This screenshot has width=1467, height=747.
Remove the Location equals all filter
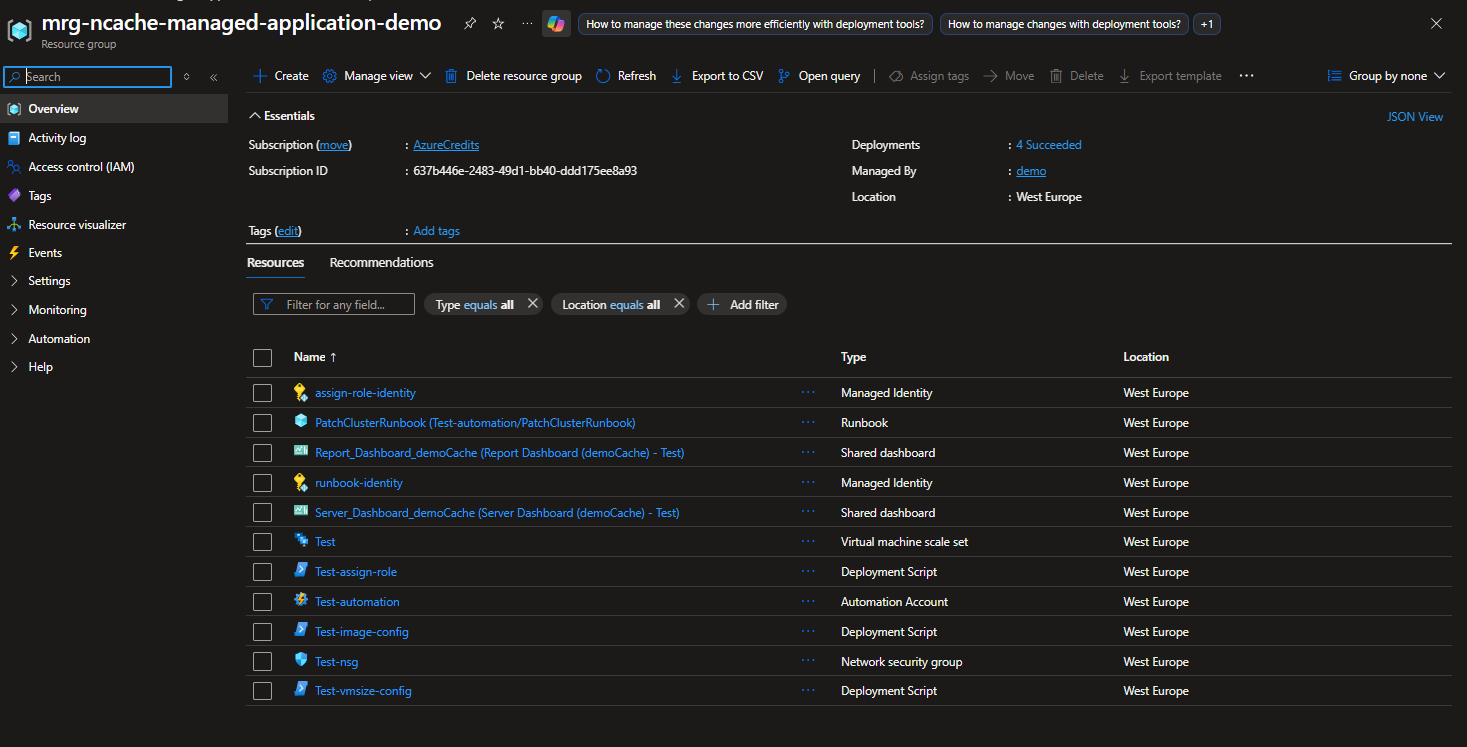click(679, 304)
